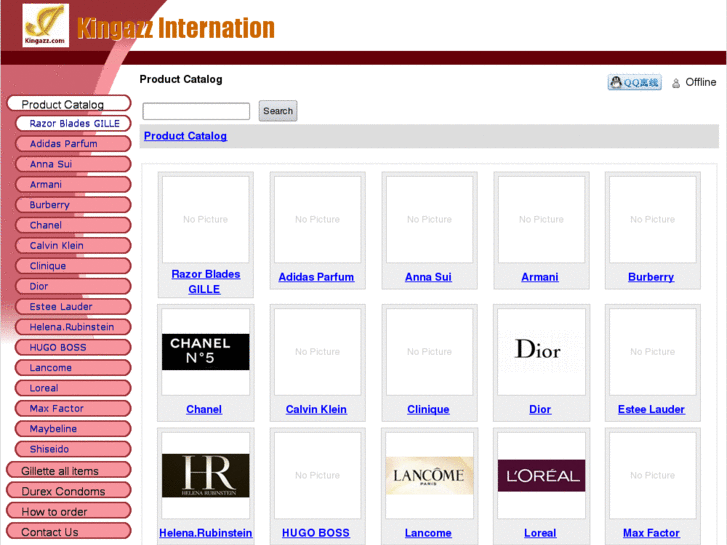Click the Adidas Parfum catalog link
The height and width of the screenshot is (545, 727).
(x=316, y=277)
